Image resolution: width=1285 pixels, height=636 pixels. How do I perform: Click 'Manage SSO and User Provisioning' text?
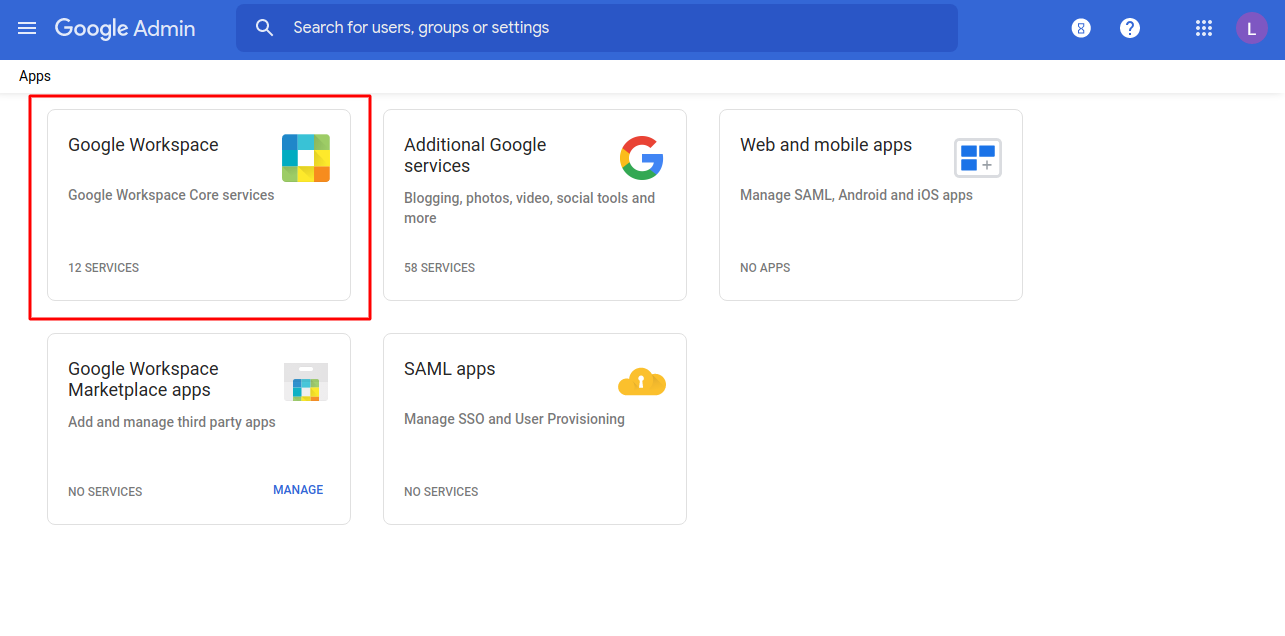pos(514,419)
